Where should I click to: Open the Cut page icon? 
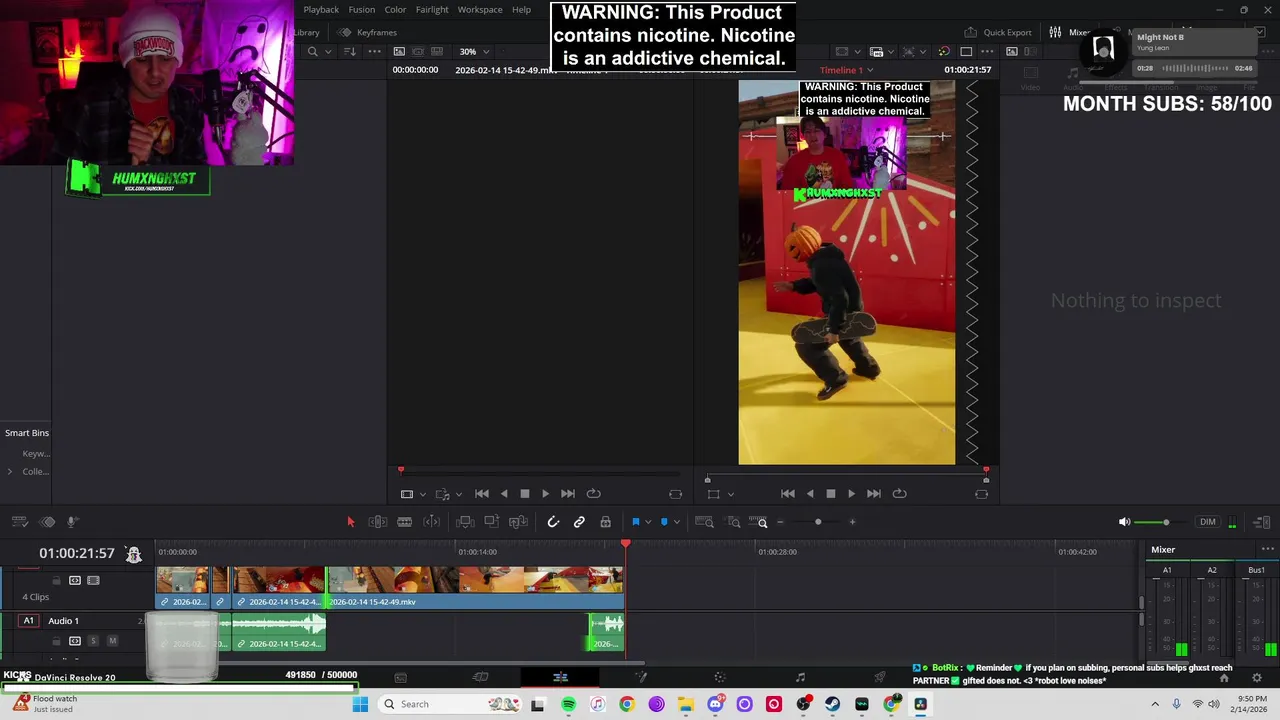point(480,677)
